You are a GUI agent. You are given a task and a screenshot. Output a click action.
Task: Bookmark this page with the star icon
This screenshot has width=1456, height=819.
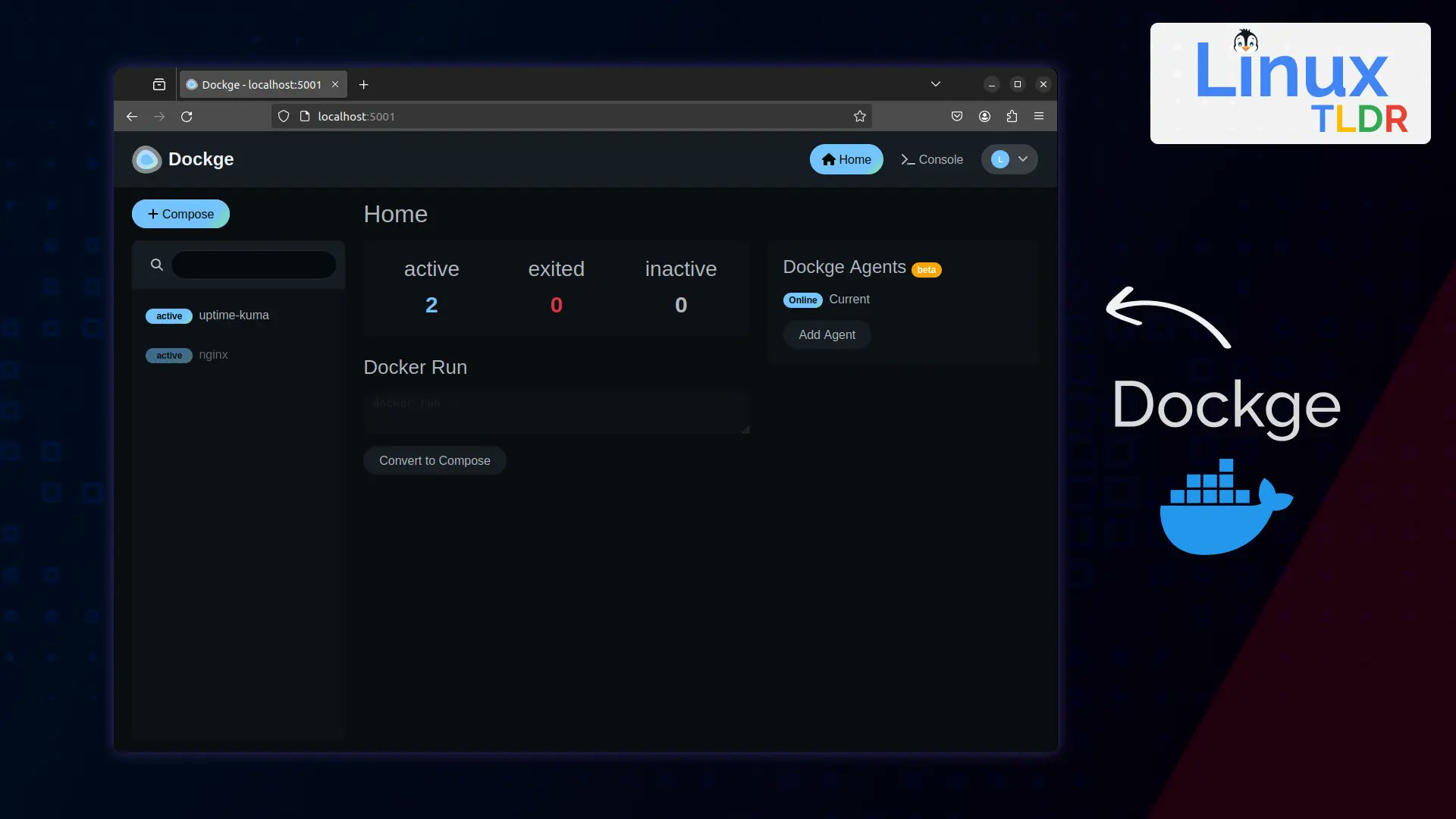(859, 116)
